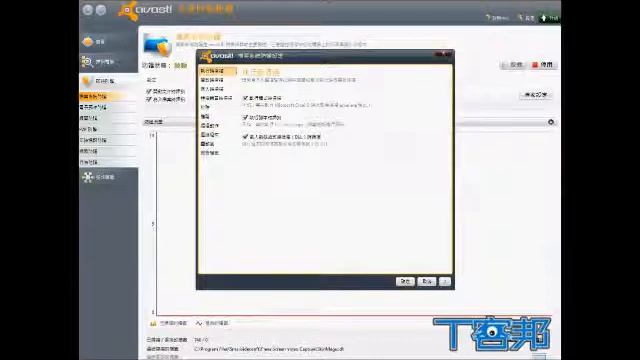The width and height of the screenshot is (640, 360).
Task: Select the IM Shield item in main sidebar
Action: click(108, 140)
